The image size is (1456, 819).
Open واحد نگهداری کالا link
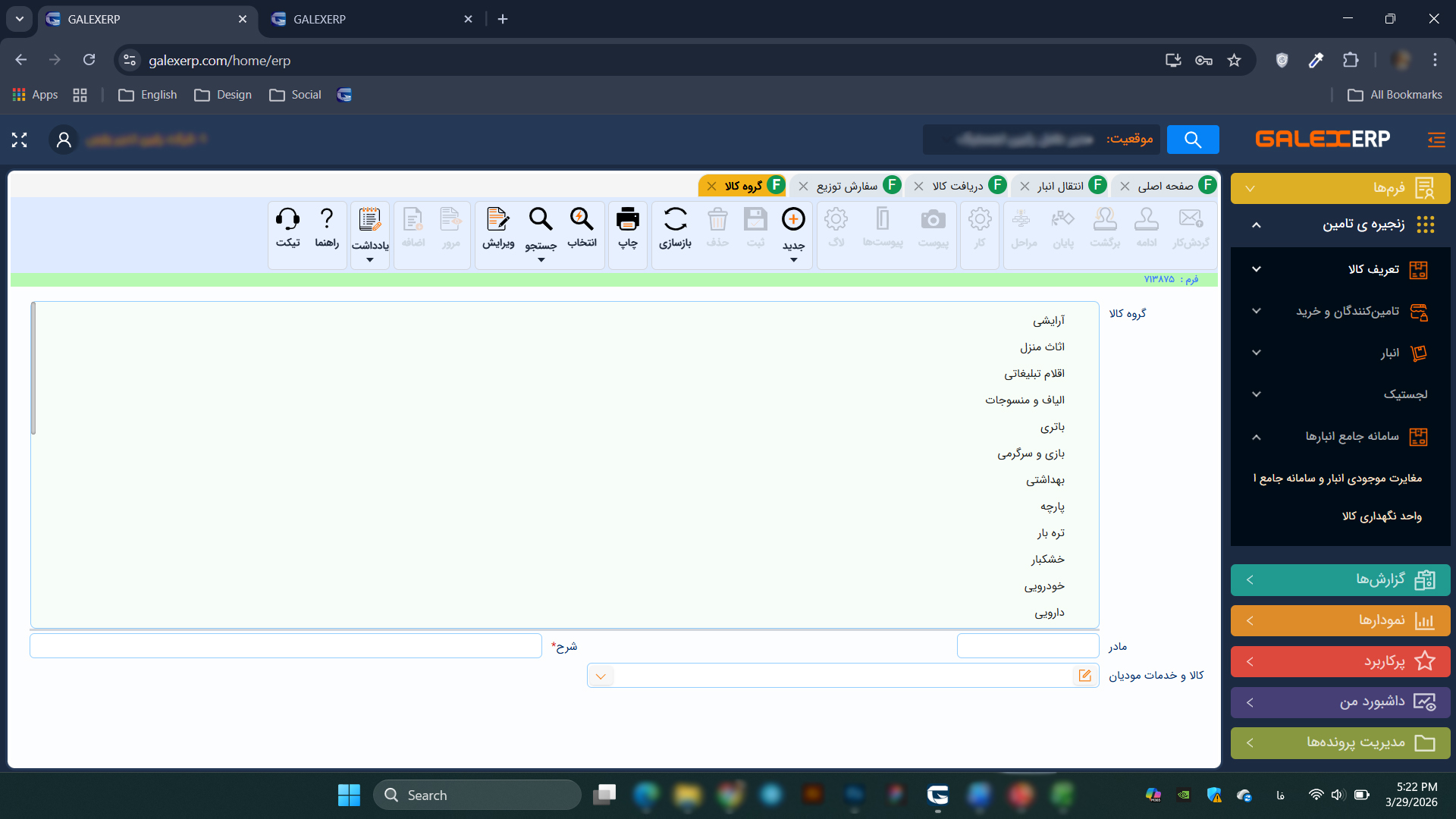point(1382,516)
